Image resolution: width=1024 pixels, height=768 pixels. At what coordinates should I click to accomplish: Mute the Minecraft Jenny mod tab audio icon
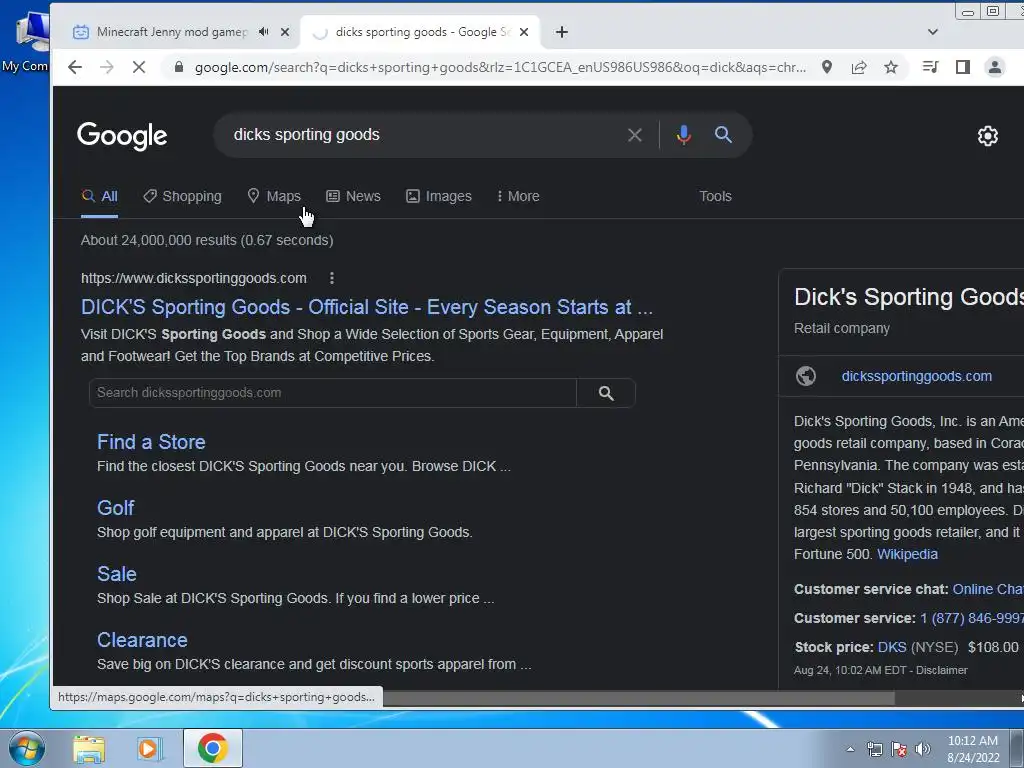coord(264,32)
